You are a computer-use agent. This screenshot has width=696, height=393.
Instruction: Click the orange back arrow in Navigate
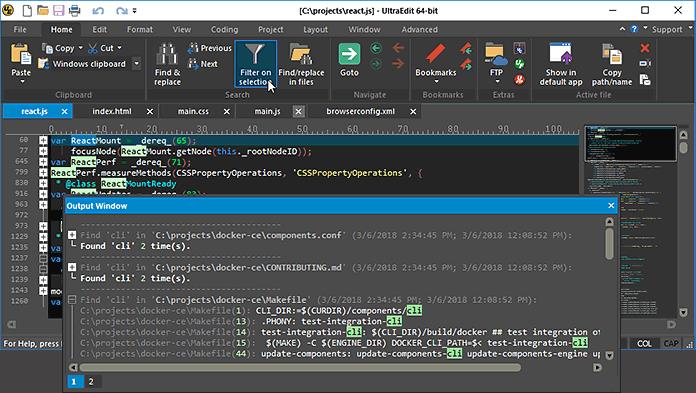[x=398, y=47]
